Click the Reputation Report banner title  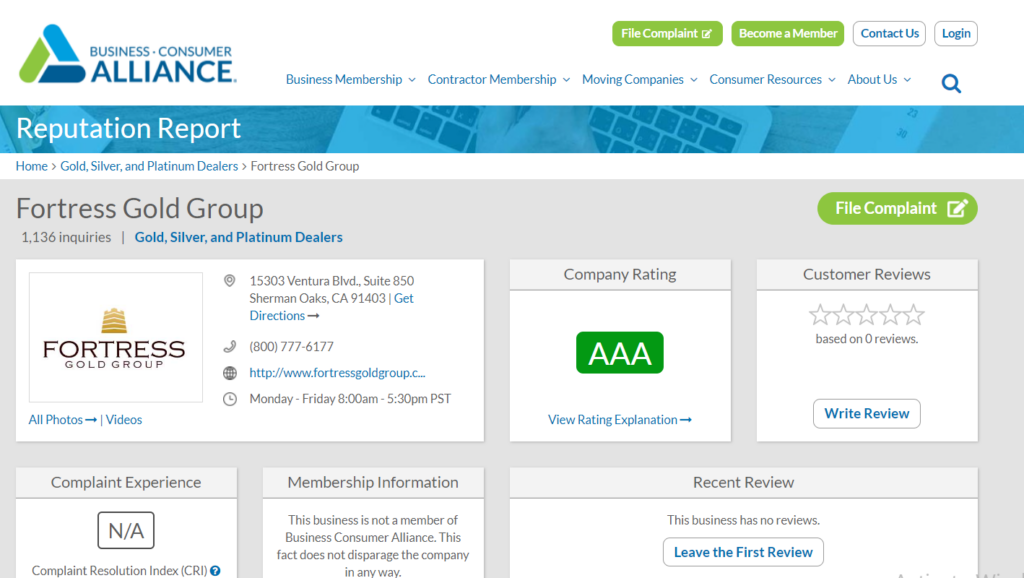pyautogui.click(x=129, y=128)
